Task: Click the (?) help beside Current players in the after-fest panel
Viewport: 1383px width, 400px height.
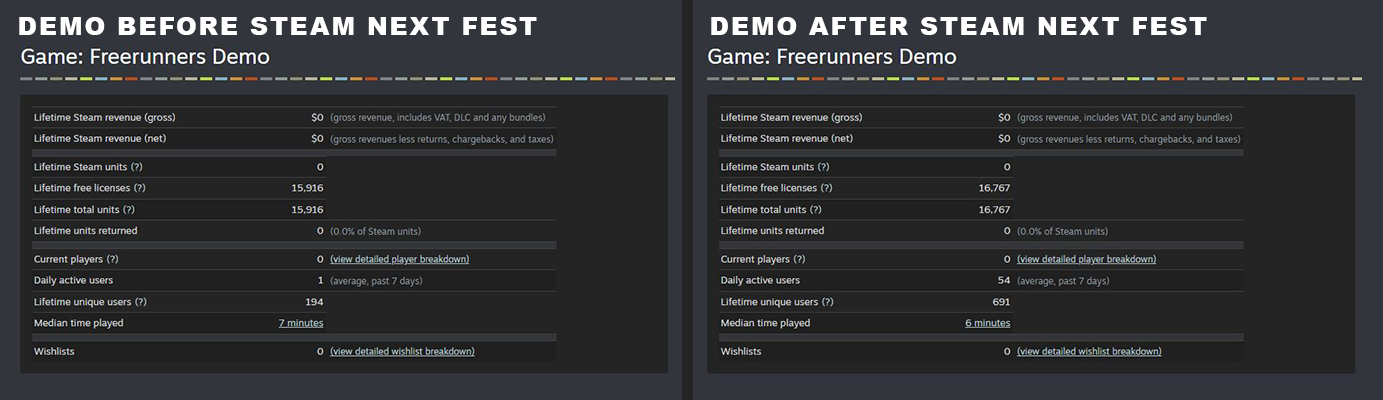Action: (x=812, y=259)
